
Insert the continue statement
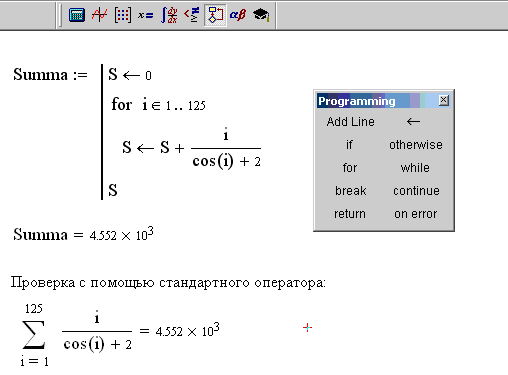[416, 191]
